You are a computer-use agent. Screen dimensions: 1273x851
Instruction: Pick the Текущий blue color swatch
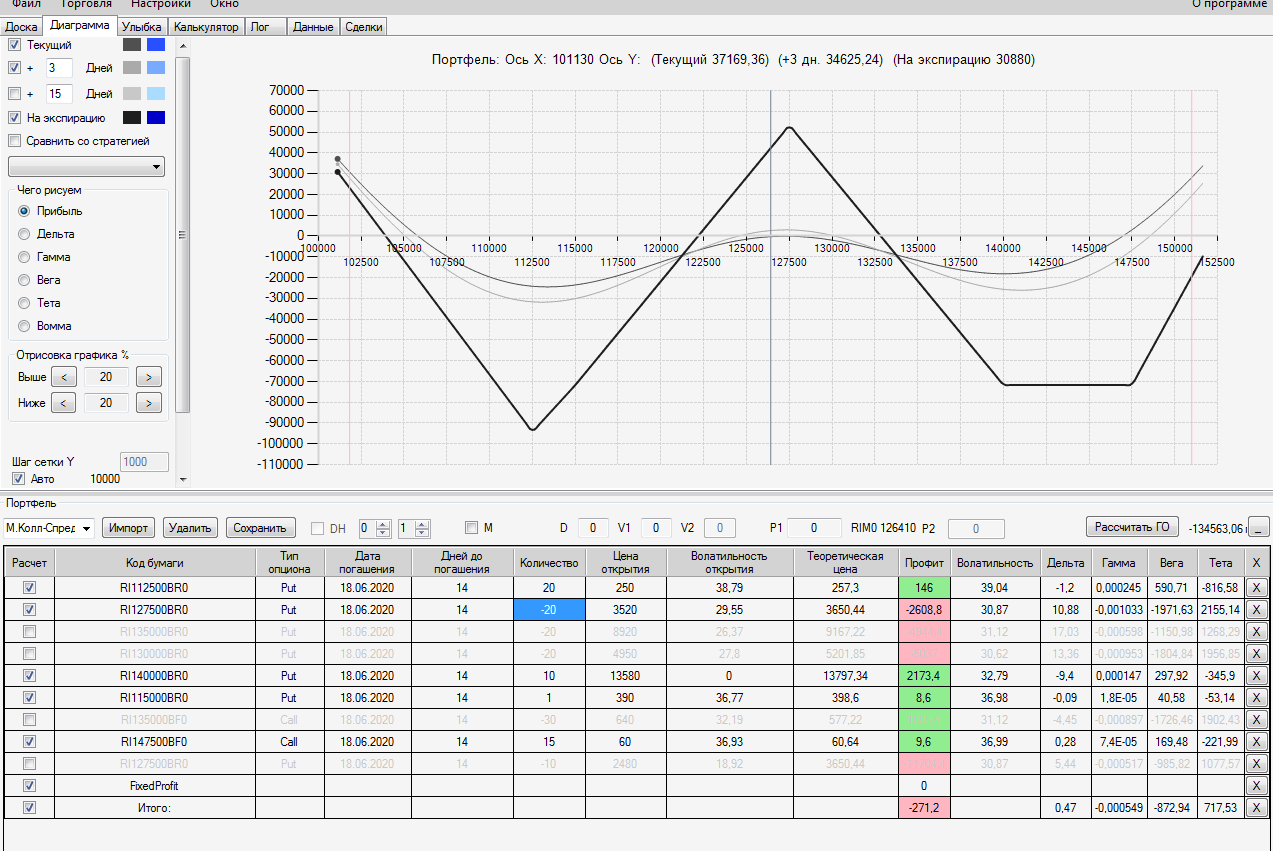[155, 45]
